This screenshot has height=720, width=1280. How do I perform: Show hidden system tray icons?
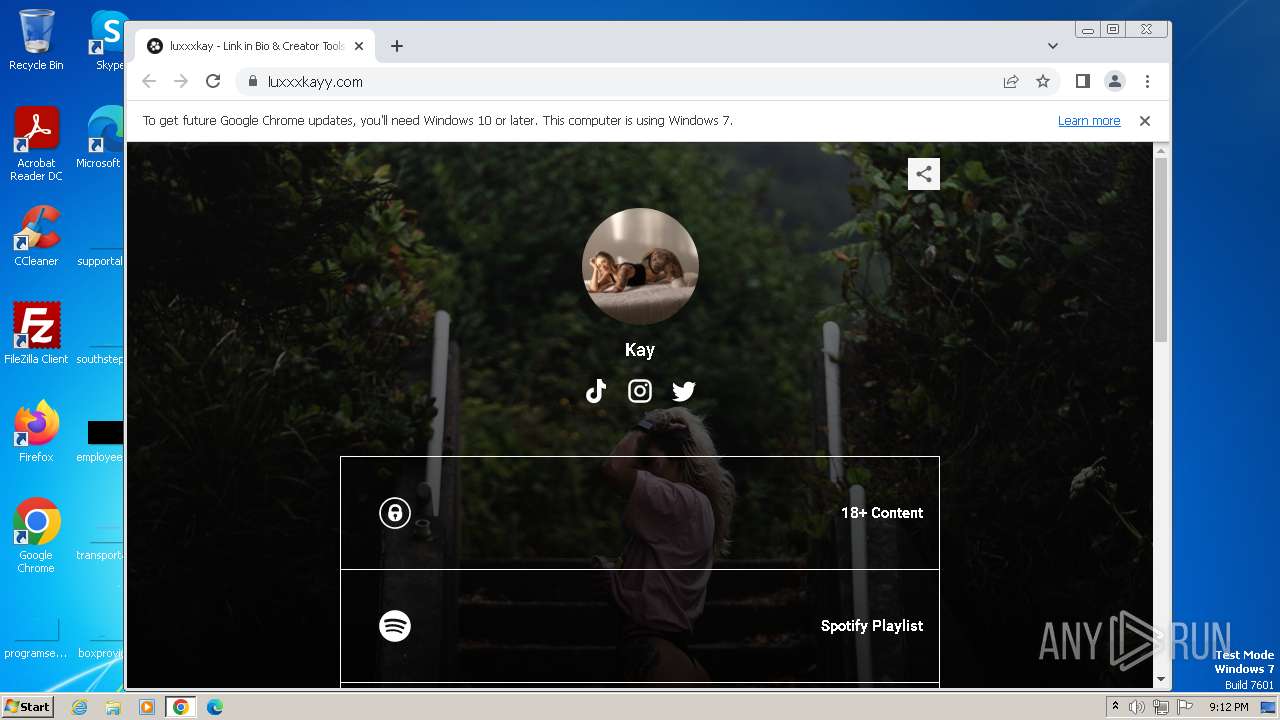[1115, 707]
